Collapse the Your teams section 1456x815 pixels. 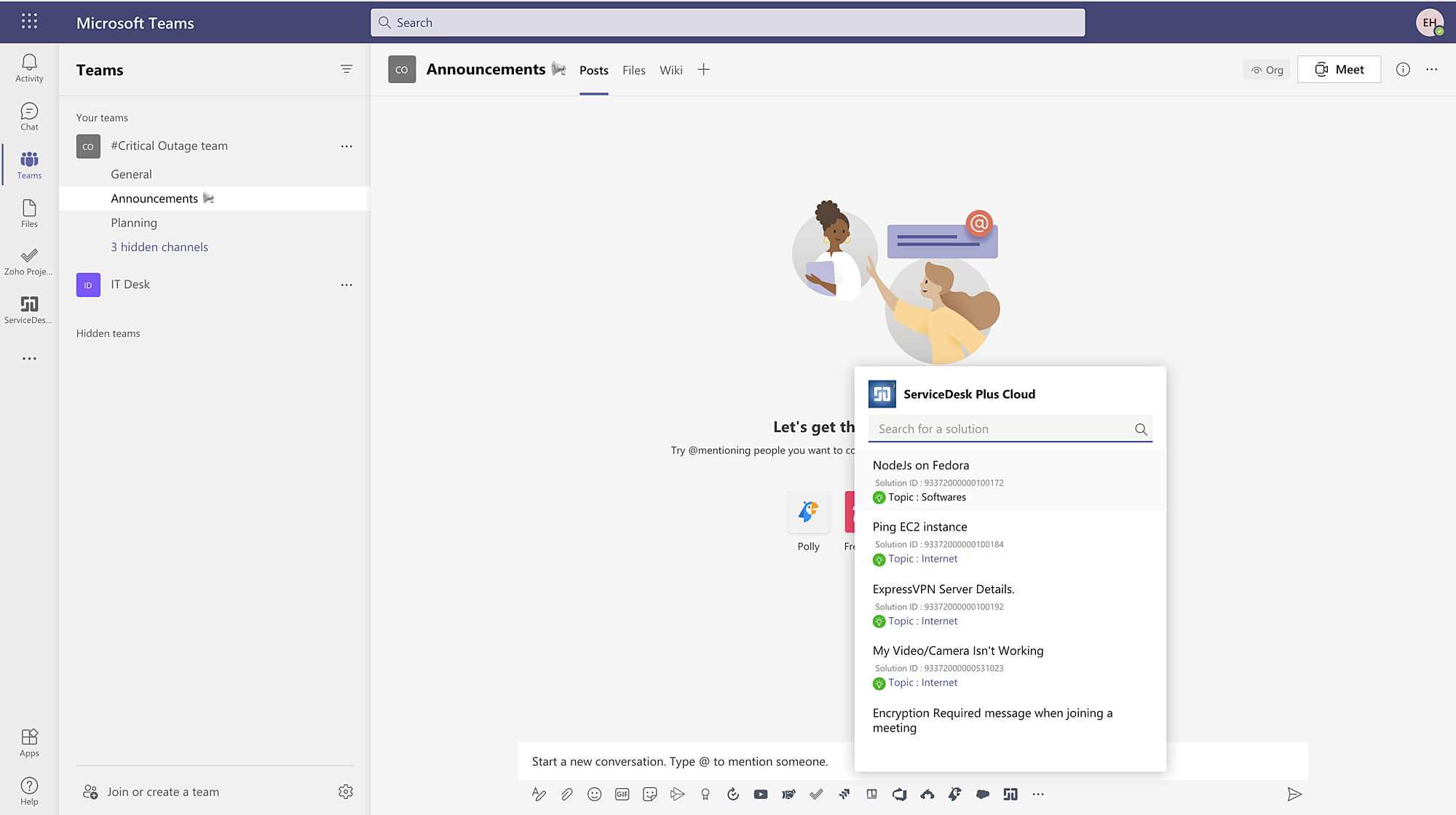[x=102, y=118]
